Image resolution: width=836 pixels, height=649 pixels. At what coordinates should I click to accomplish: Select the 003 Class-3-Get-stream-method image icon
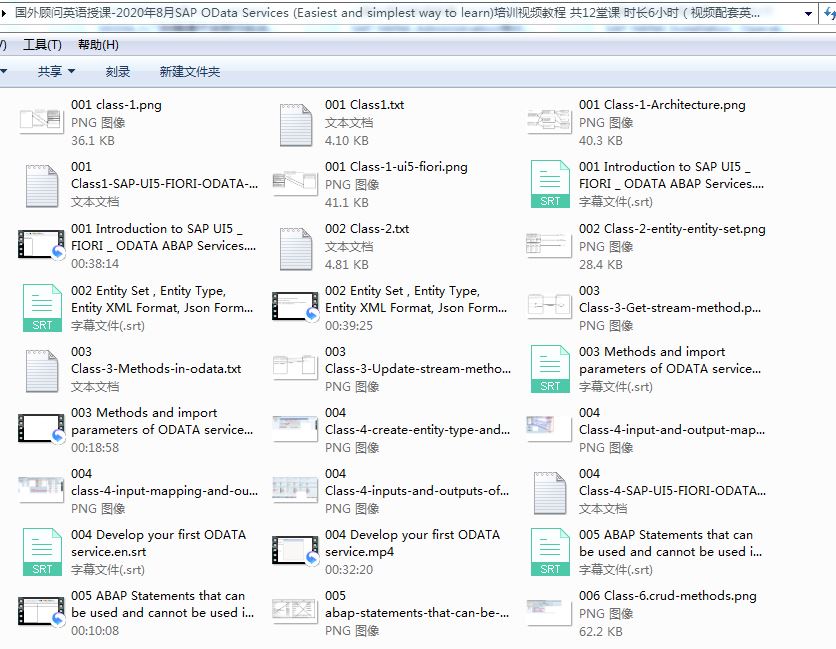(549, 306)
